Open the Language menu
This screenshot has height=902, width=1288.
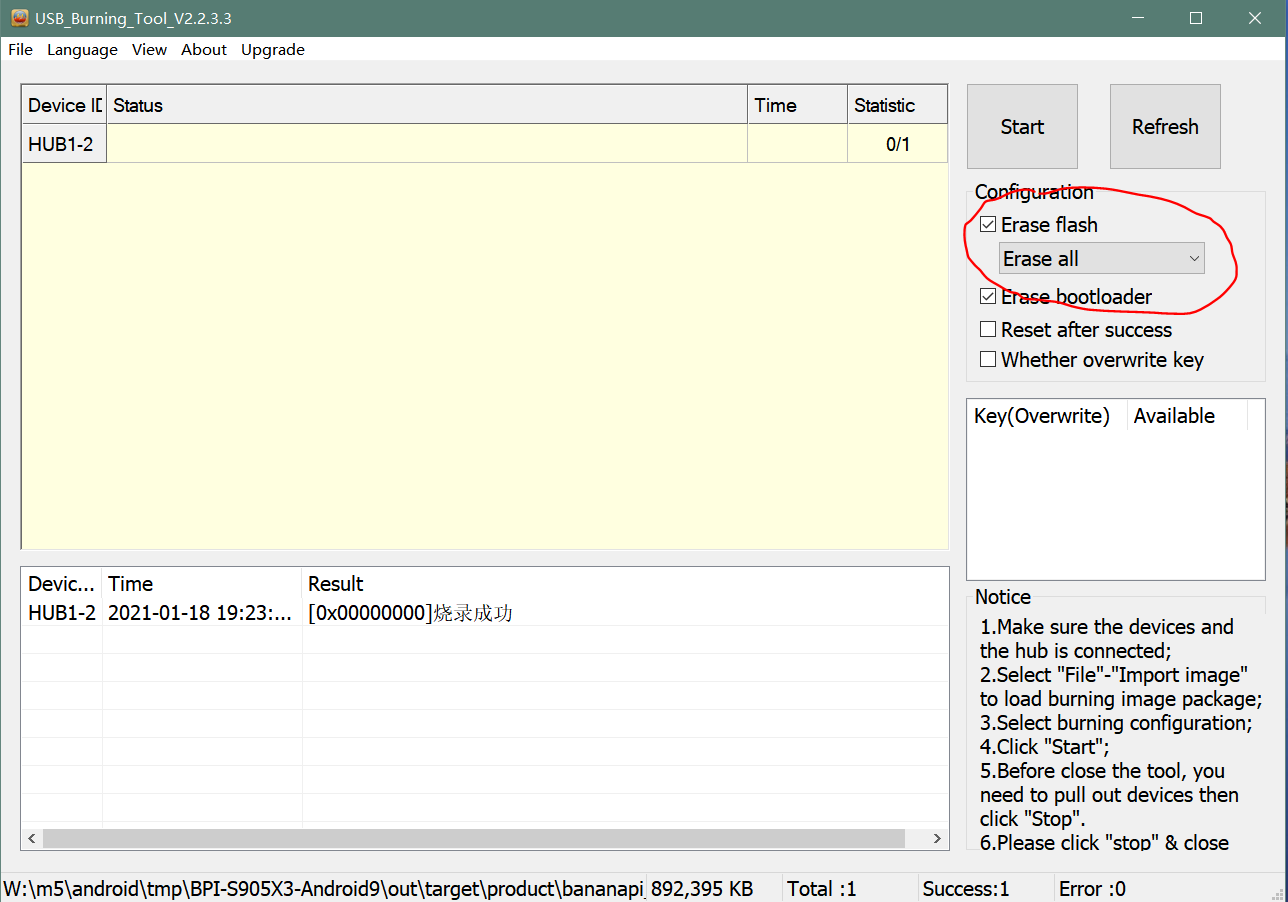pyautogui.click(x=82, y=49)
